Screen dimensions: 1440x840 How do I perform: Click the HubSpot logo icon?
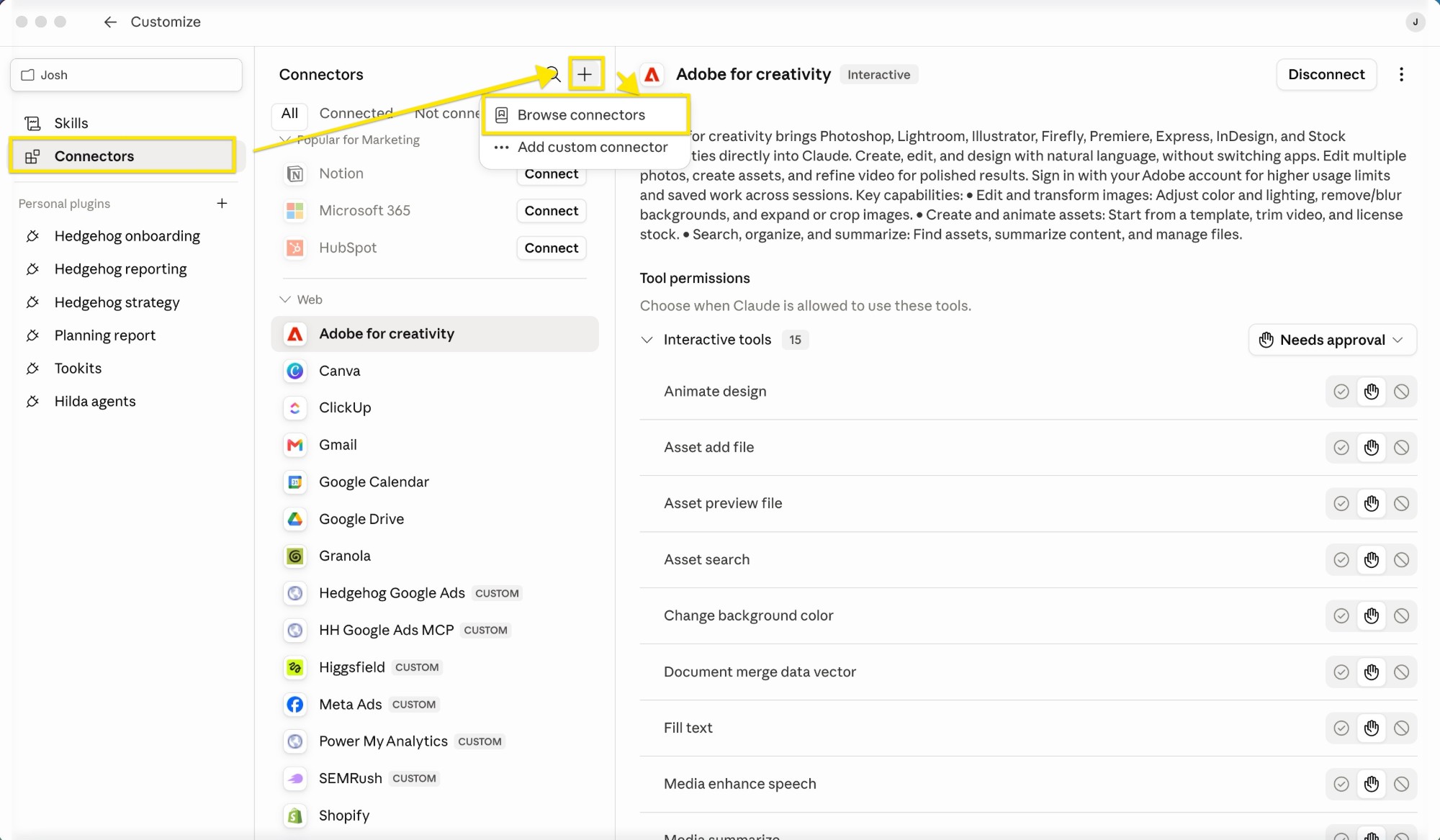point(295,248)
